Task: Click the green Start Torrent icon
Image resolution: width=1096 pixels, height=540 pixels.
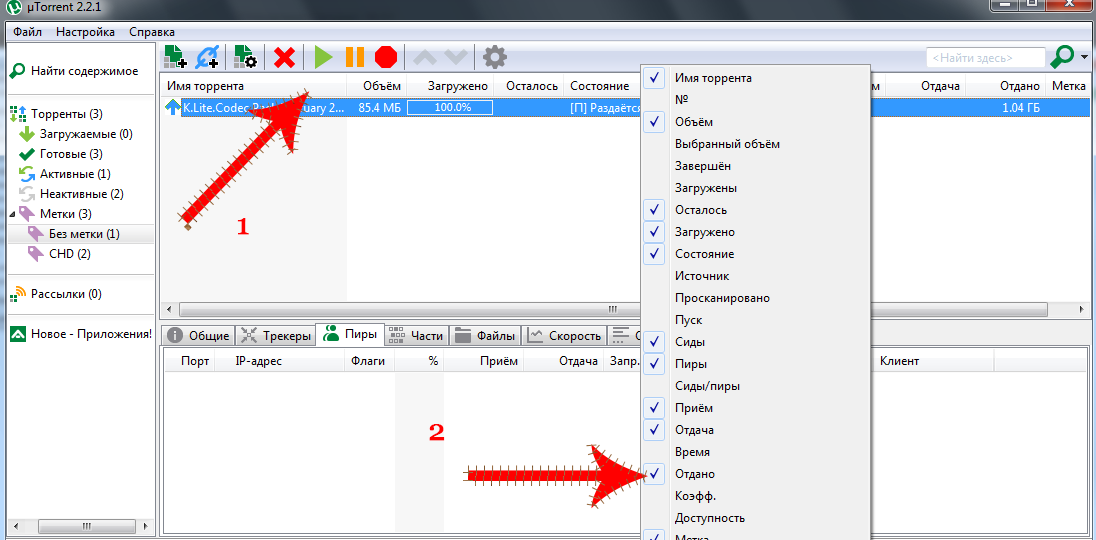Action: pos(323,57)
